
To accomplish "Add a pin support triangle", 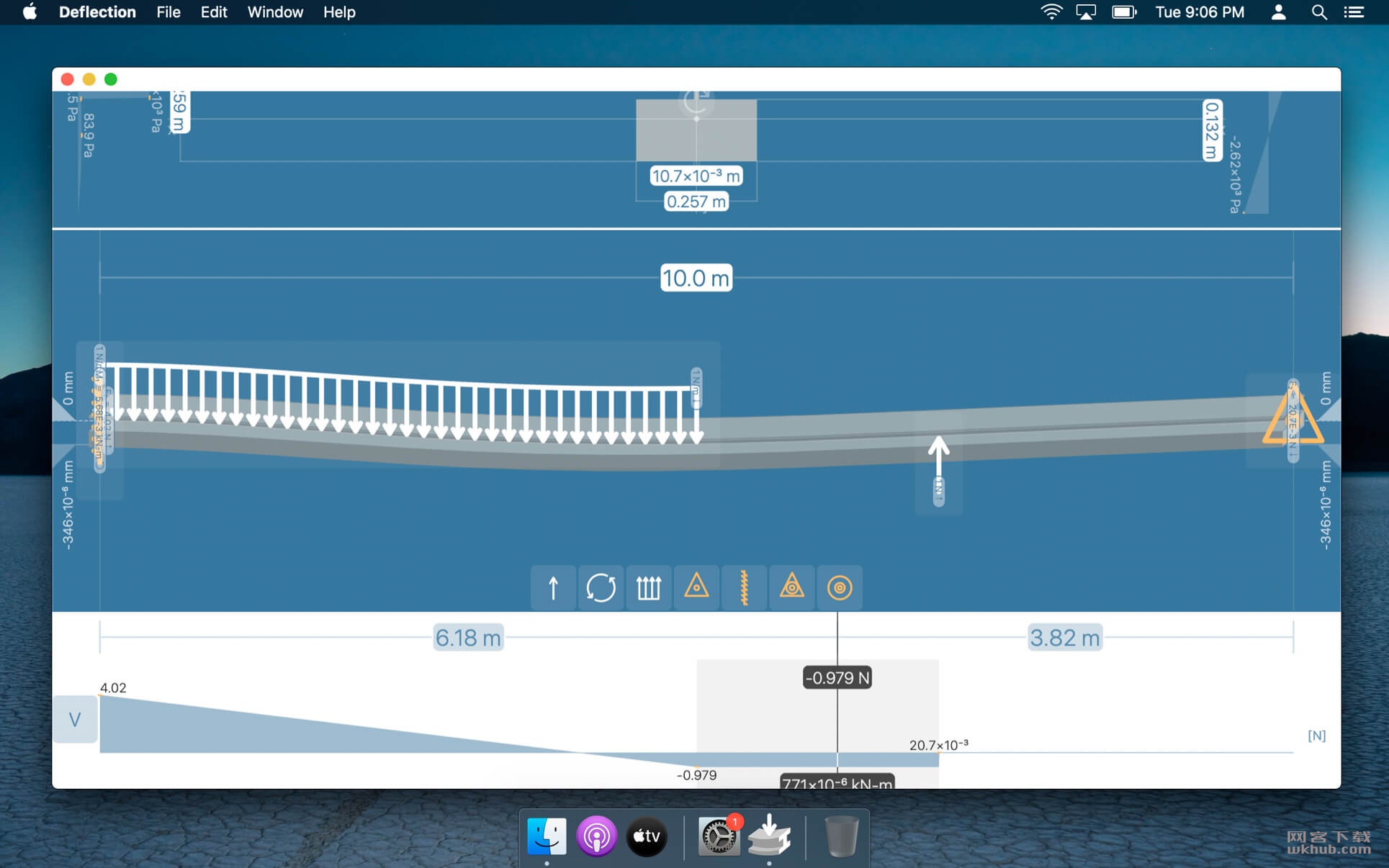I will (x=696, y=588).
